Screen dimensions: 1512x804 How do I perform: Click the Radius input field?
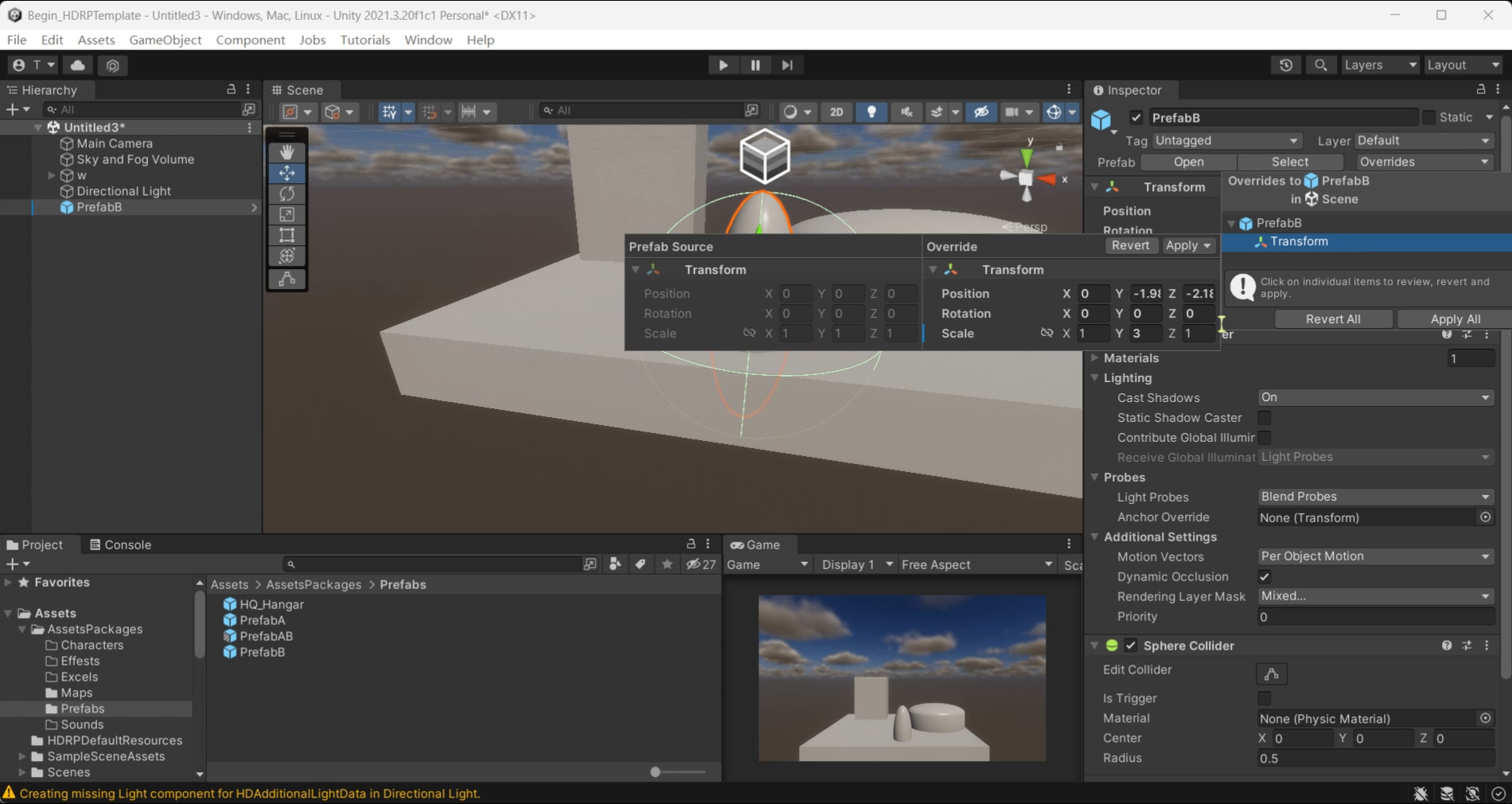(x=1375, y=759)
